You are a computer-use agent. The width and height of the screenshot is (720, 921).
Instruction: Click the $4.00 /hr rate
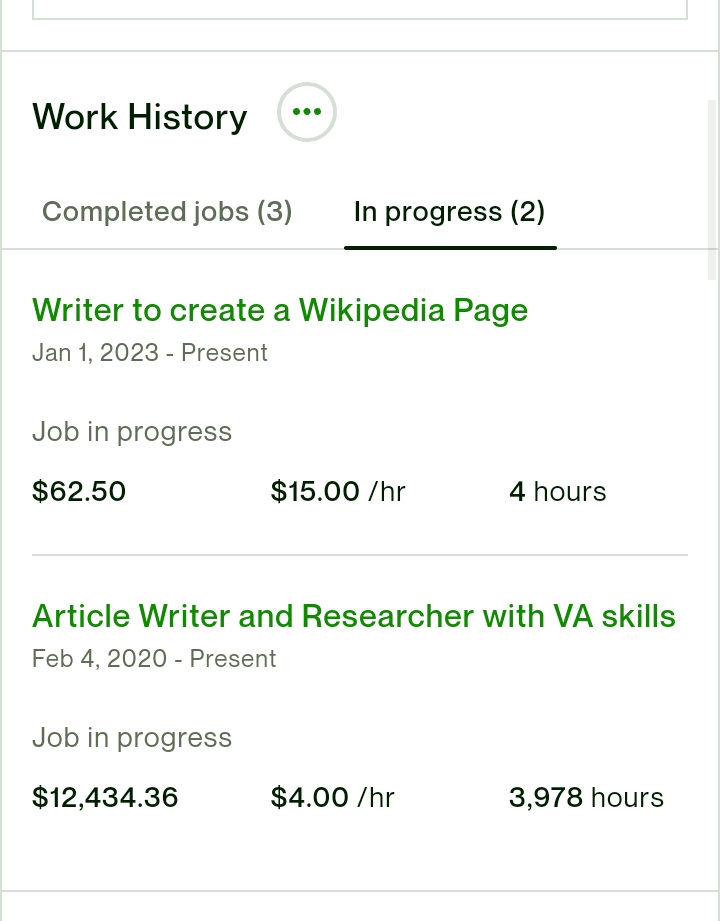pos(332,797)
